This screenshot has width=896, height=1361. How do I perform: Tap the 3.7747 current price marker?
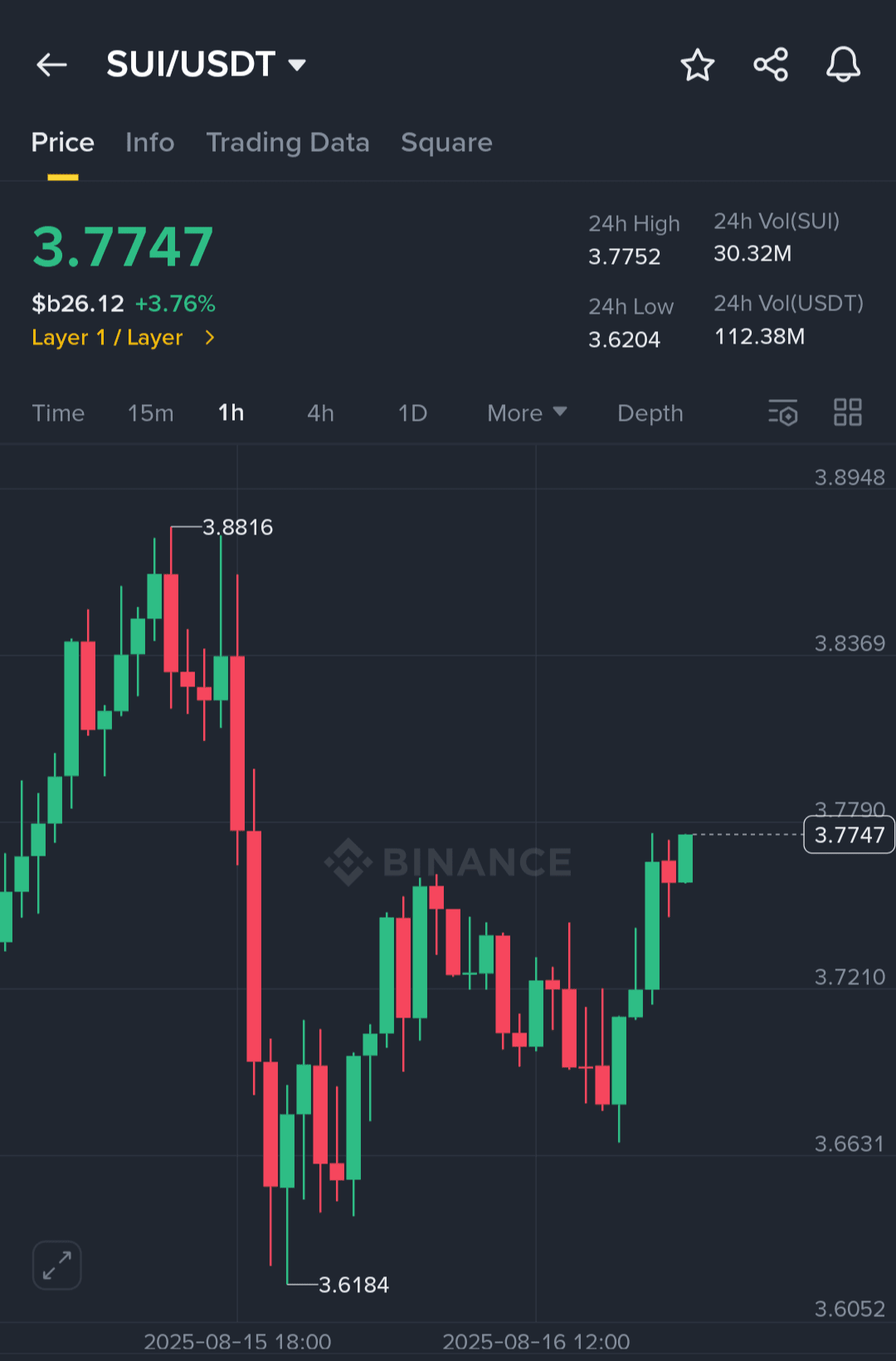850,835
